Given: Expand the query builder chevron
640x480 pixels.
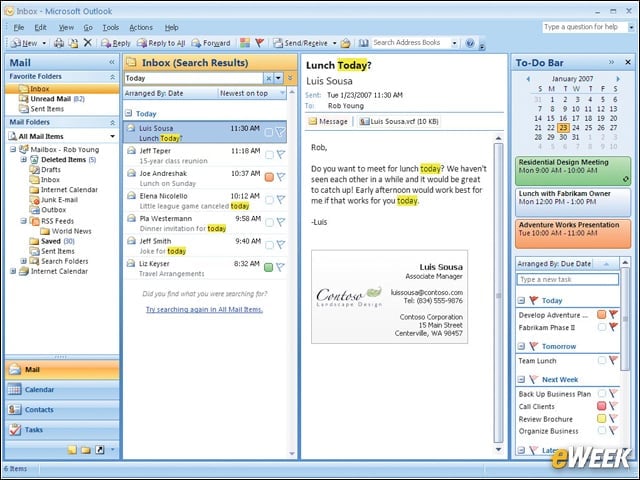Looking at the screenshot, I should tap(290, 78).
